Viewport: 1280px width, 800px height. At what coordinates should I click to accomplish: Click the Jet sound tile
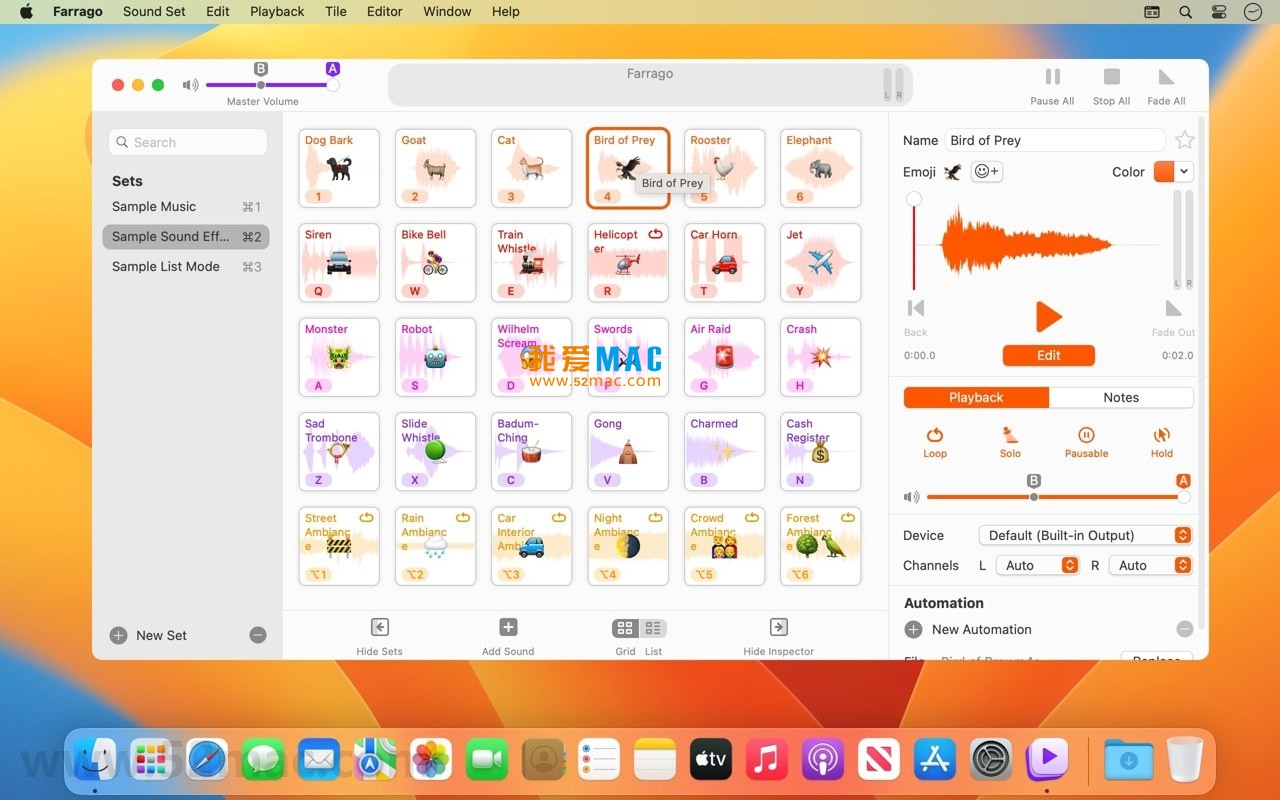pyautogui.click(x=820, y=262)
